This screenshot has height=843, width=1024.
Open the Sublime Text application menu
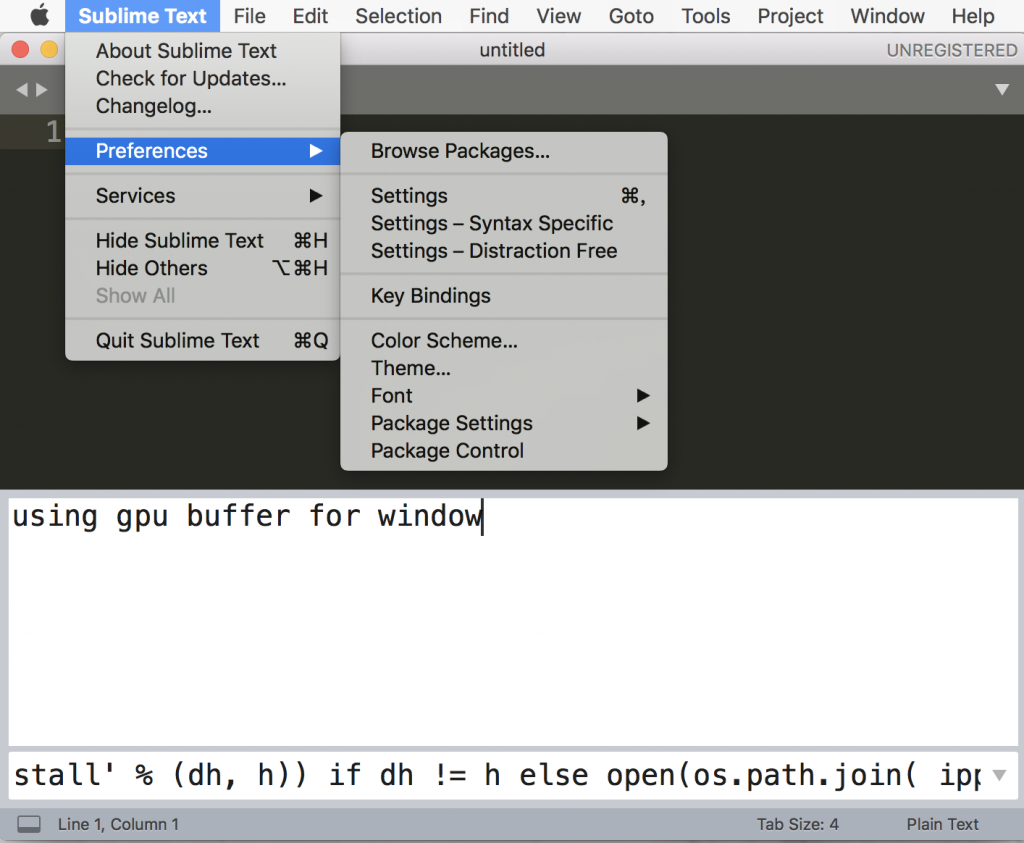[142, 16]
